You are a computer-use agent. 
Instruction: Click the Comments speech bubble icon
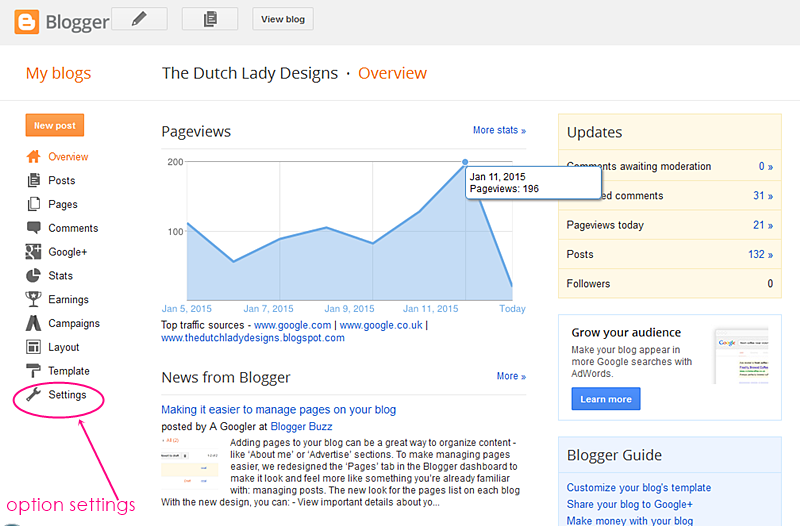coord(33,228)
